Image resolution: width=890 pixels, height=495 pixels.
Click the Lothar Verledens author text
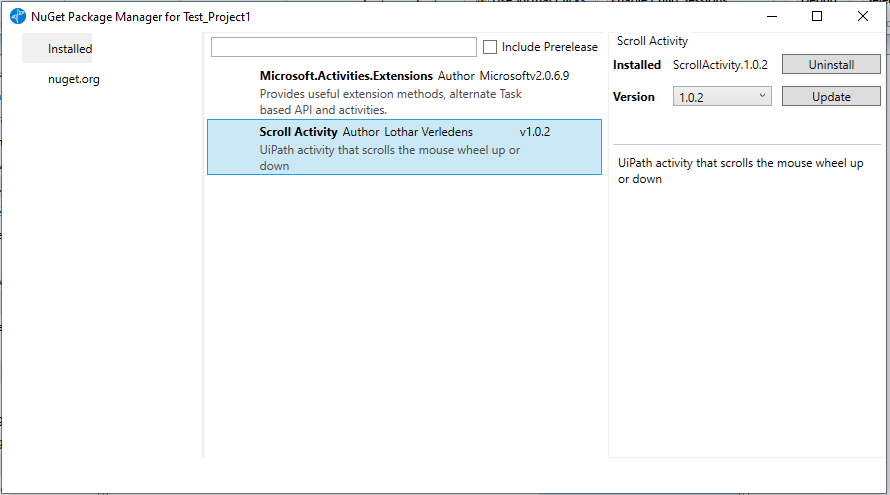(x=429, y=132)
